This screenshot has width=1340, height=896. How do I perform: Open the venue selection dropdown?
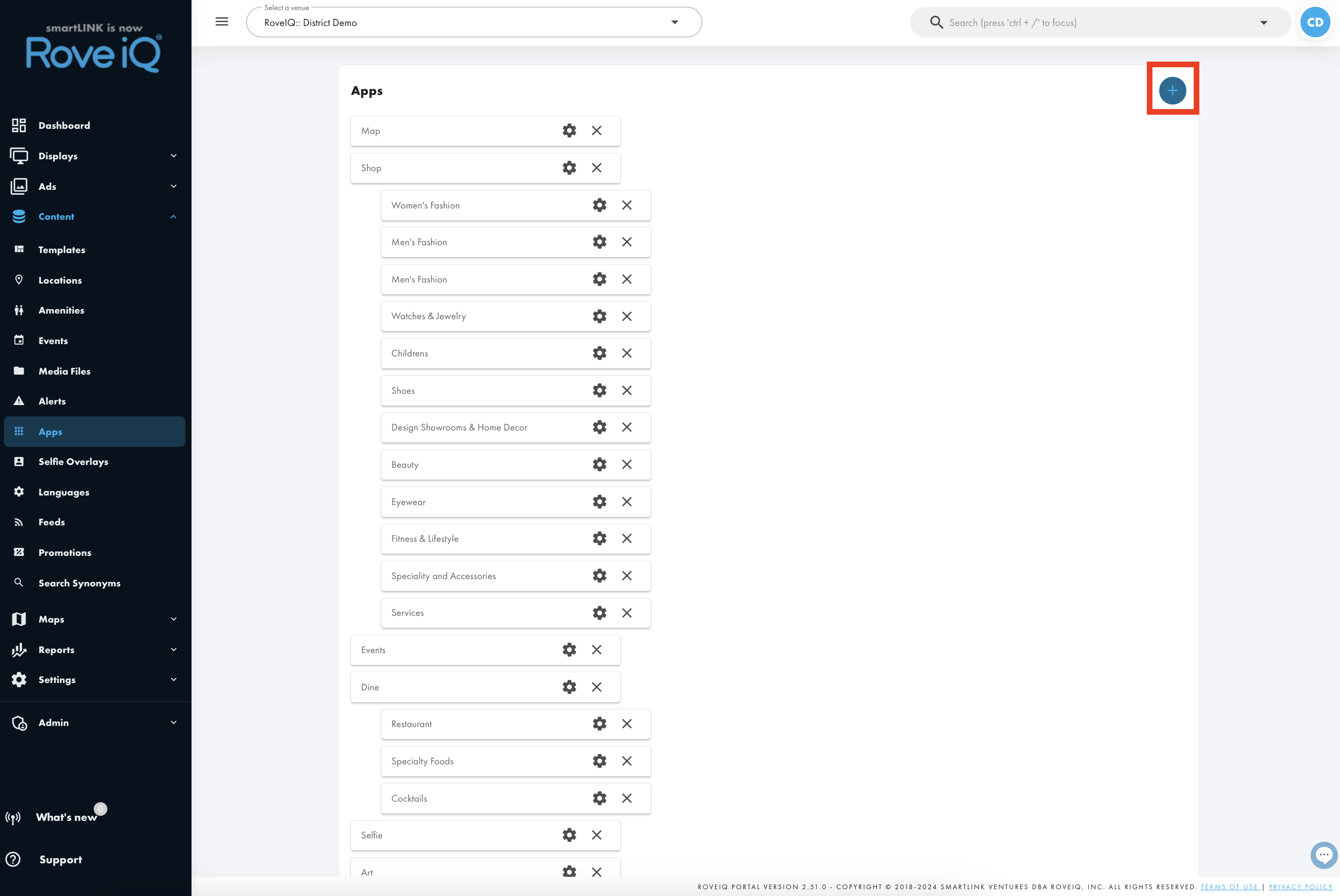point(474,22)
